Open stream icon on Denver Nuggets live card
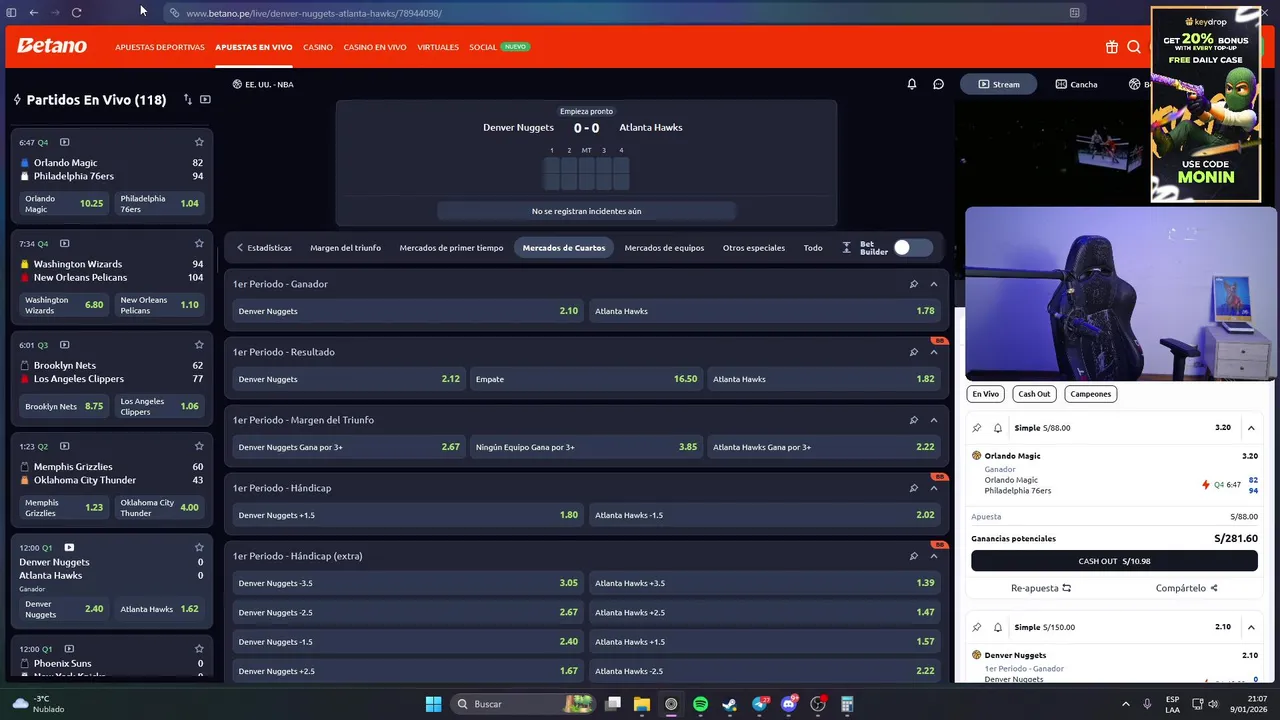The height and width of the screenshot is (720, 1280). pyautogui.click(x=69, y=547)
